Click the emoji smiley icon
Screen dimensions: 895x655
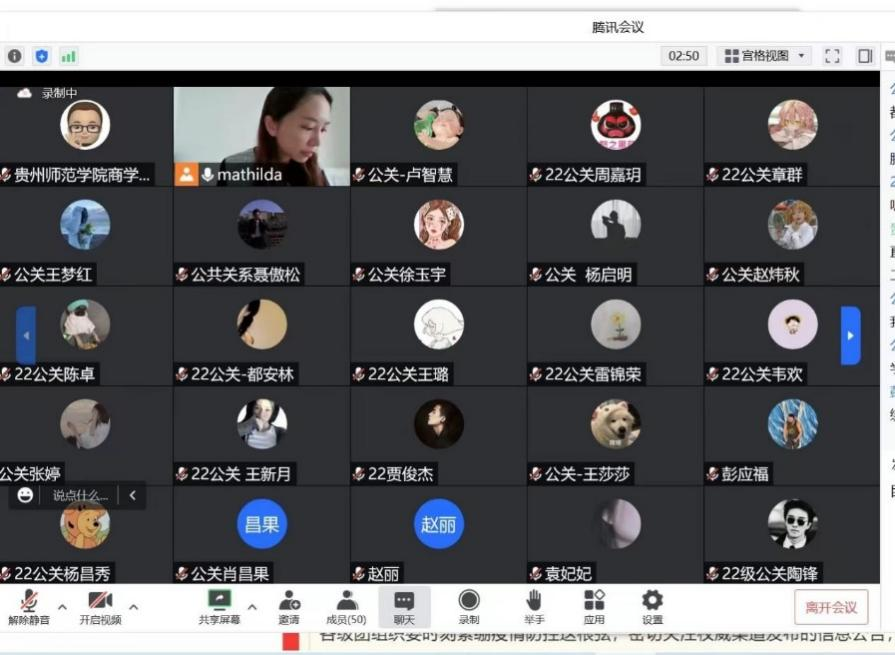tap(26, 495)
